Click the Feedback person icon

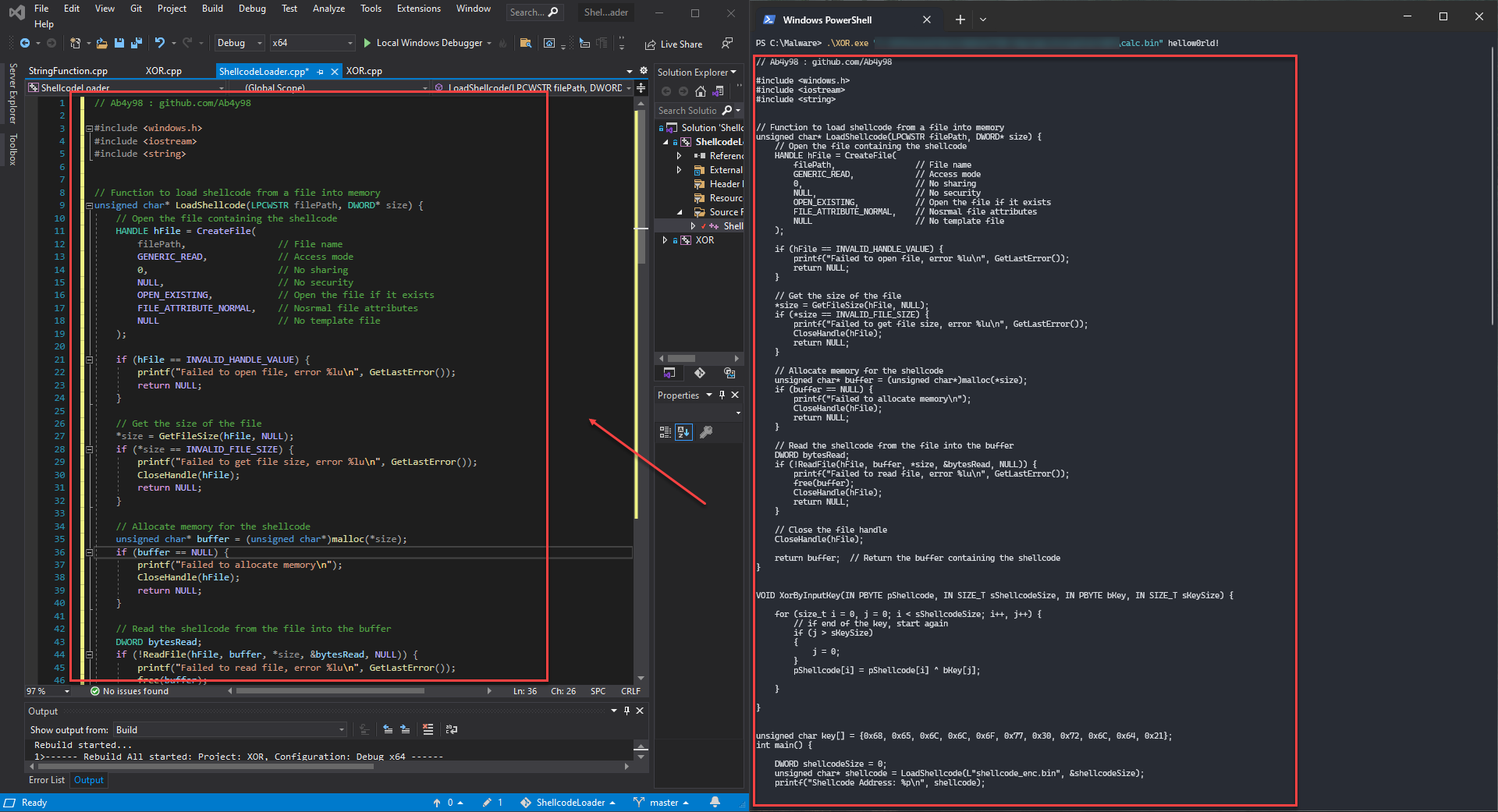[727, 43]
